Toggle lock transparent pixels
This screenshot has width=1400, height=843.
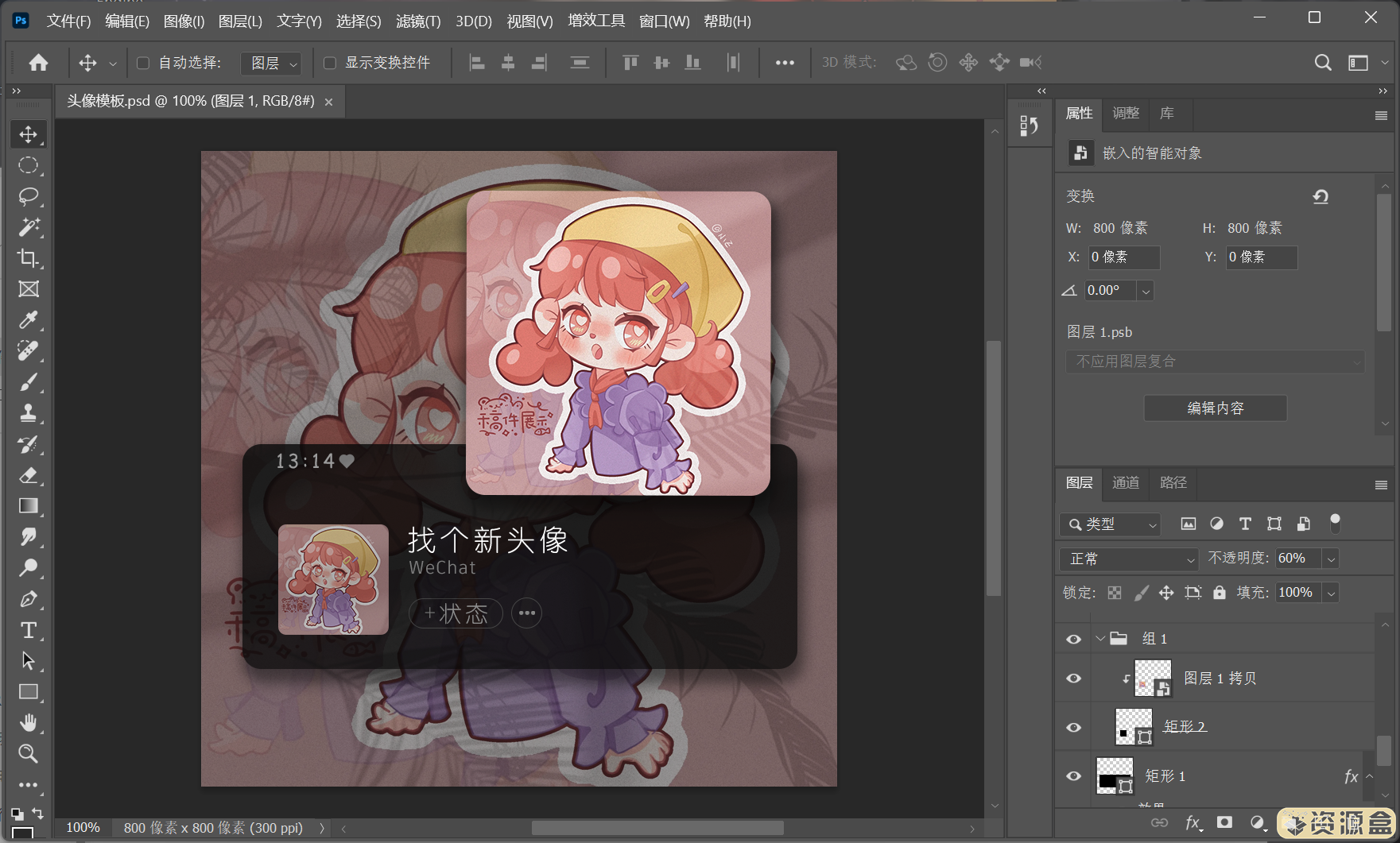(x=1115, y=593)
